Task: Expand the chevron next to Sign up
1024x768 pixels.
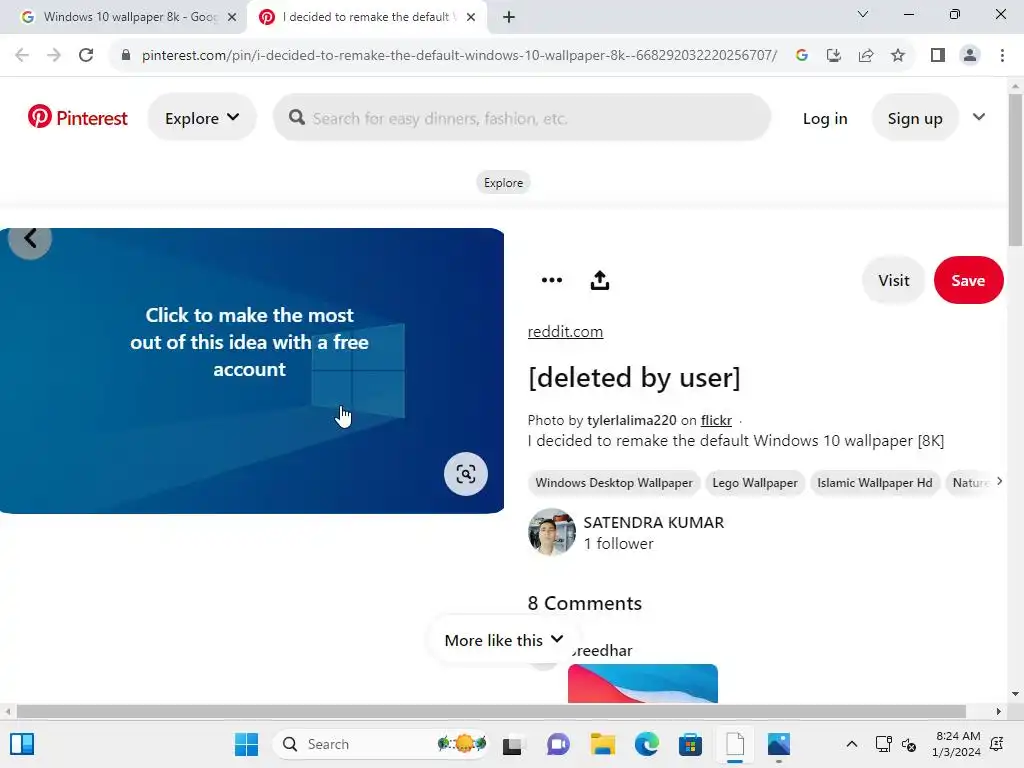Action: (978, 117)
